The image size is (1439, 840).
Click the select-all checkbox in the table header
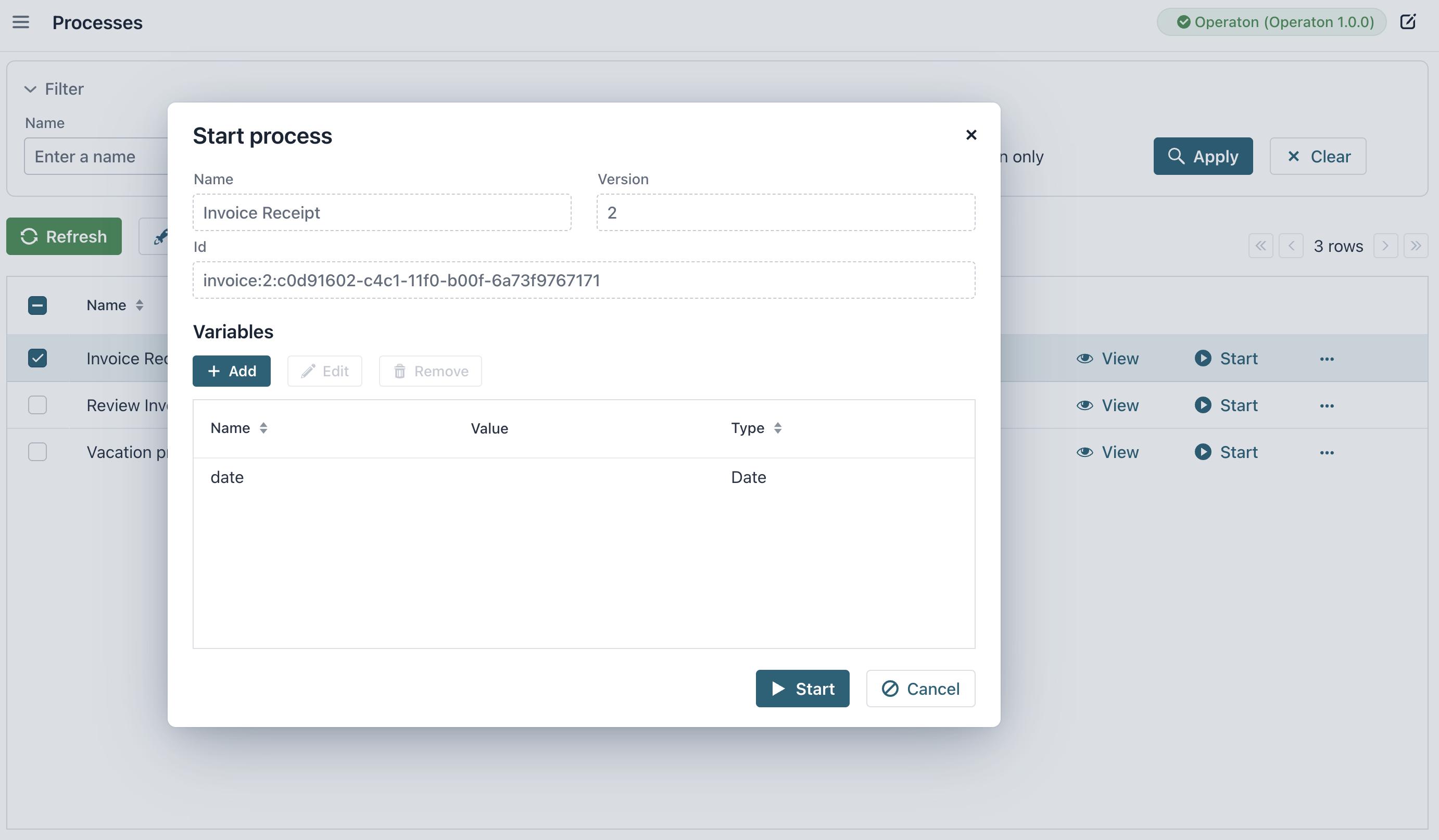pyautogui.click(x=37, y=306)
